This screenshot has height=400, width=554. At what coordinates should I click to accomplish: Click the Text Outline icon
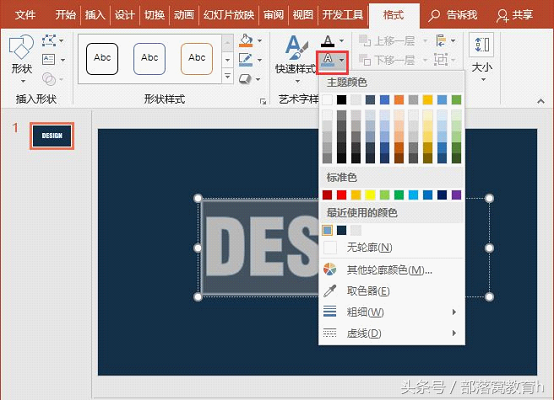click(x=328, y=59)
